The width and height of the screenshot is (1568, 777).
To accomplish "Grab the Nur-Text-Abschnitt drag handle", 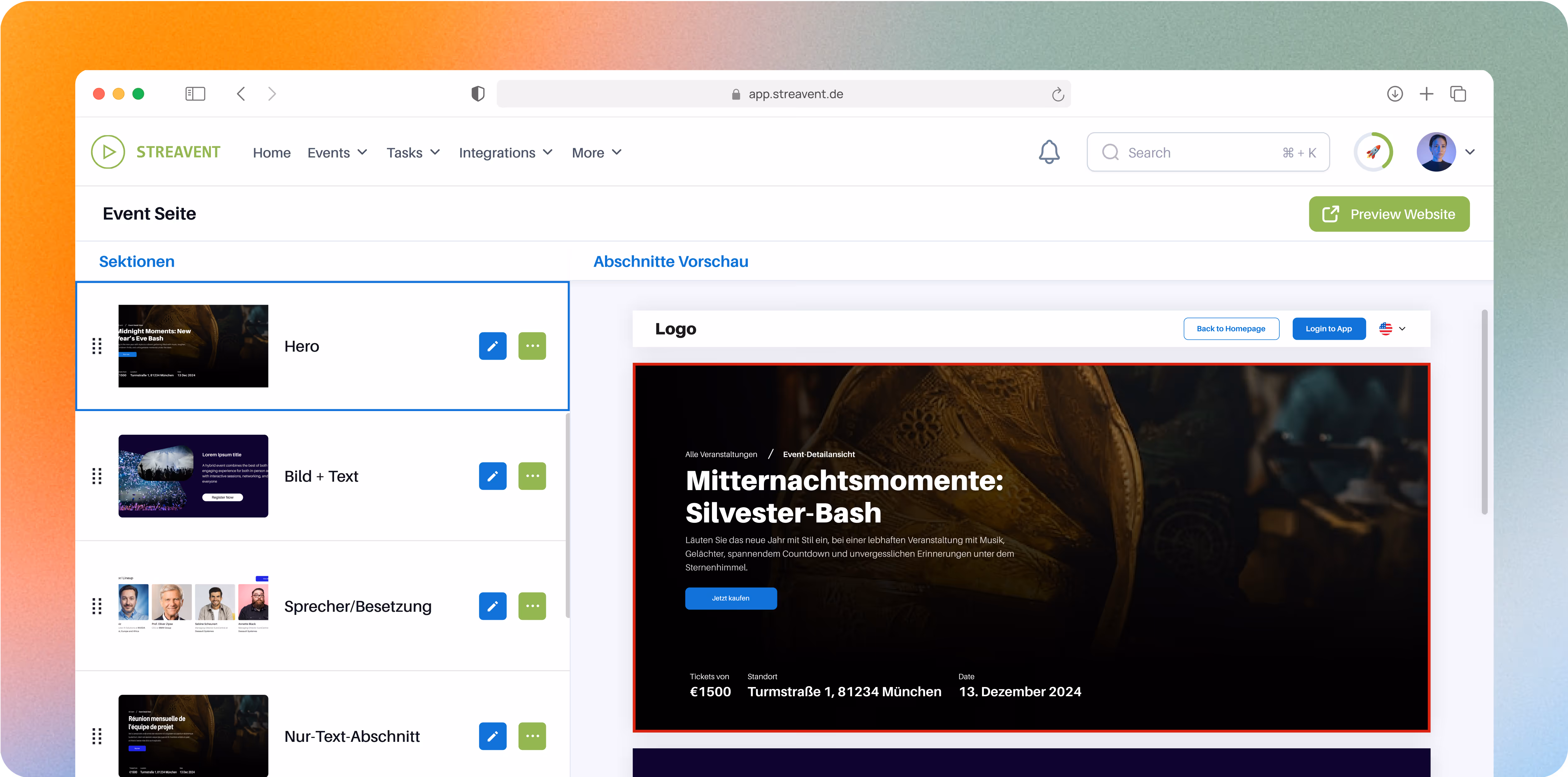I will 97,736.
